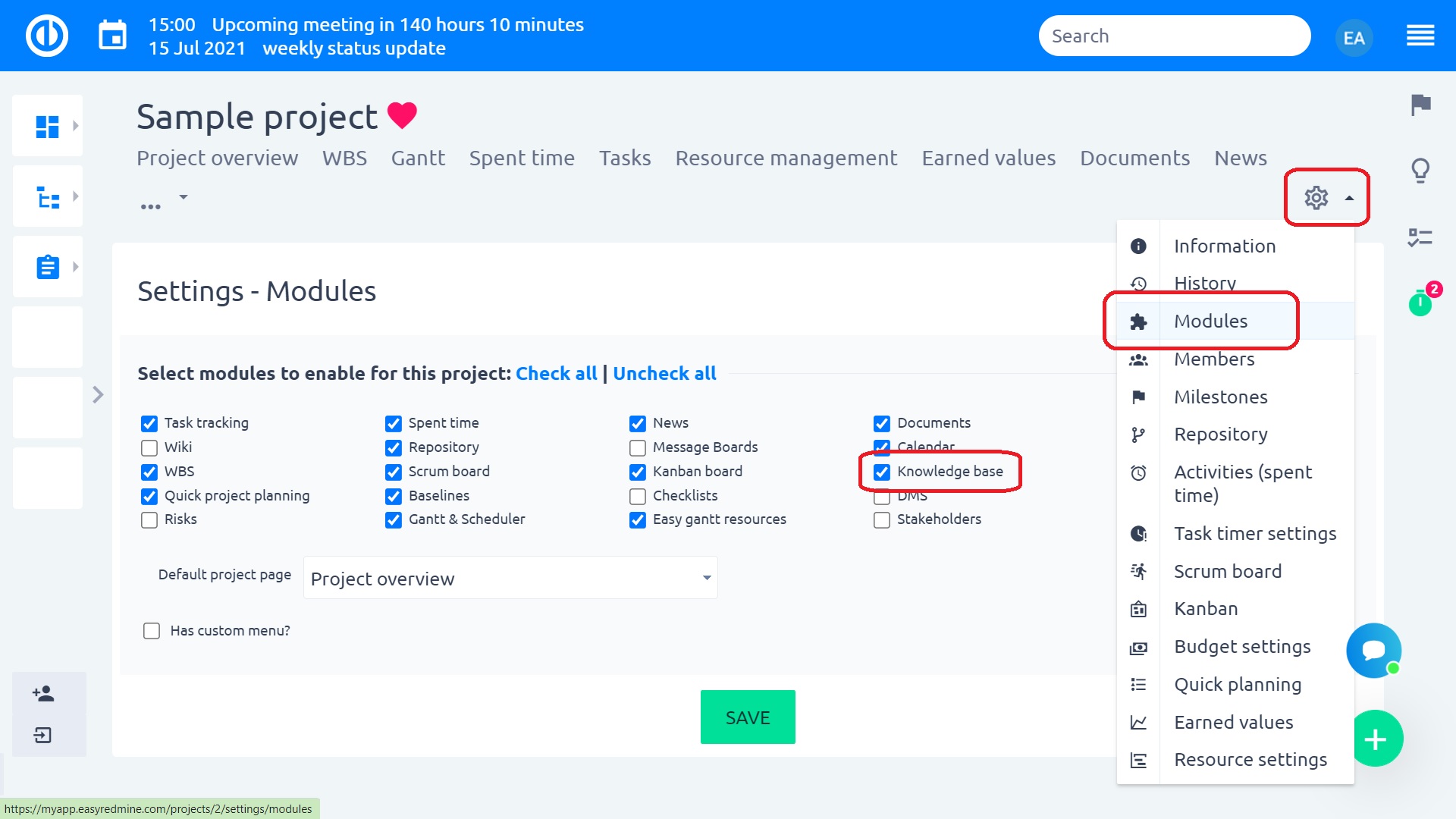Open the chat bubble widget

click(1373, 650)
